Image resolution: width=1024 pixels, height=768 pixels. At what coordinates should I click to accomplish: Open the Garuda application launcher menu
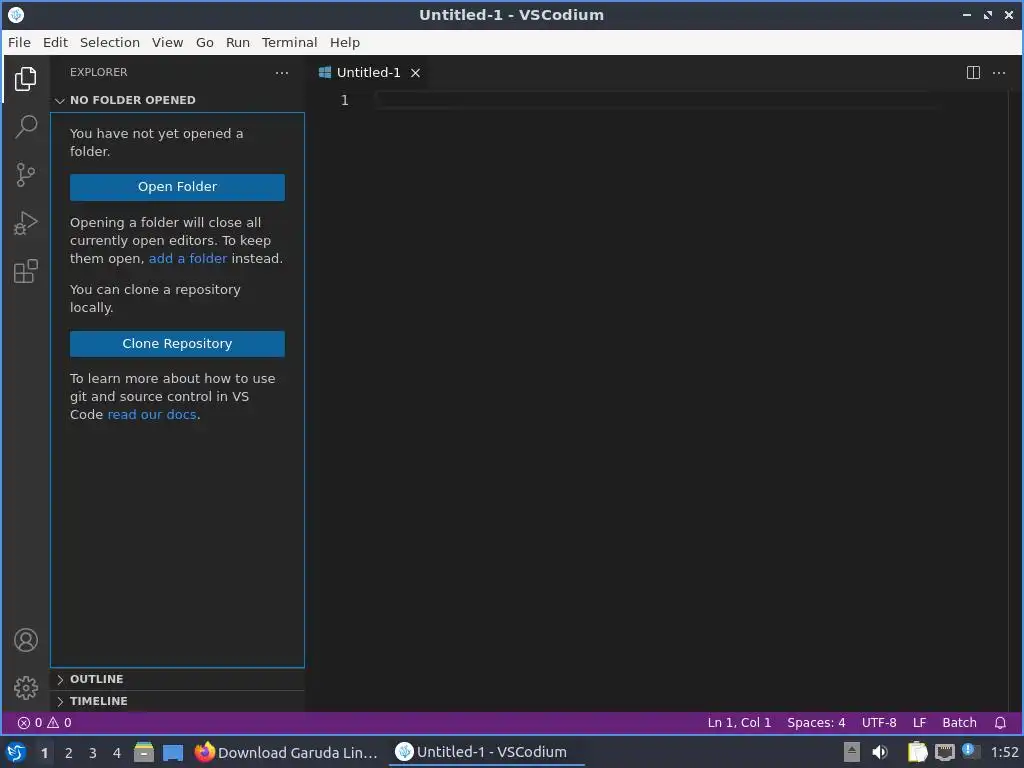16,752
